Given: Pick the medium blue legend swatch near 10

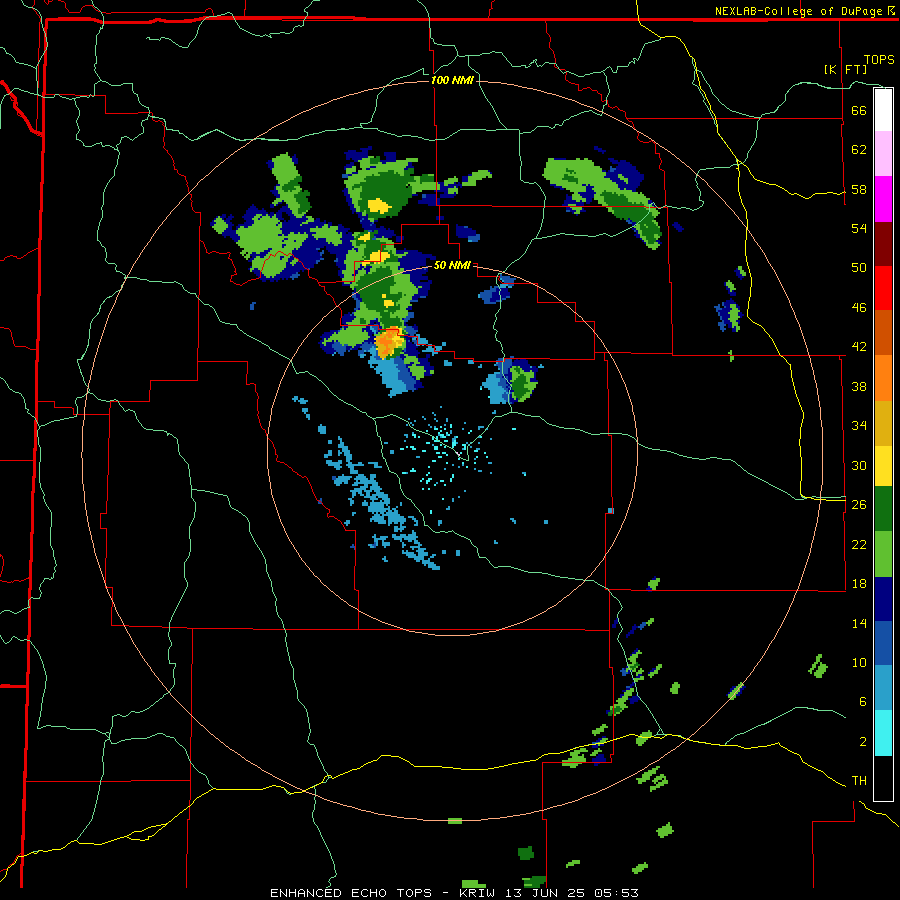Looking at the screenshot, I should 883,643.
